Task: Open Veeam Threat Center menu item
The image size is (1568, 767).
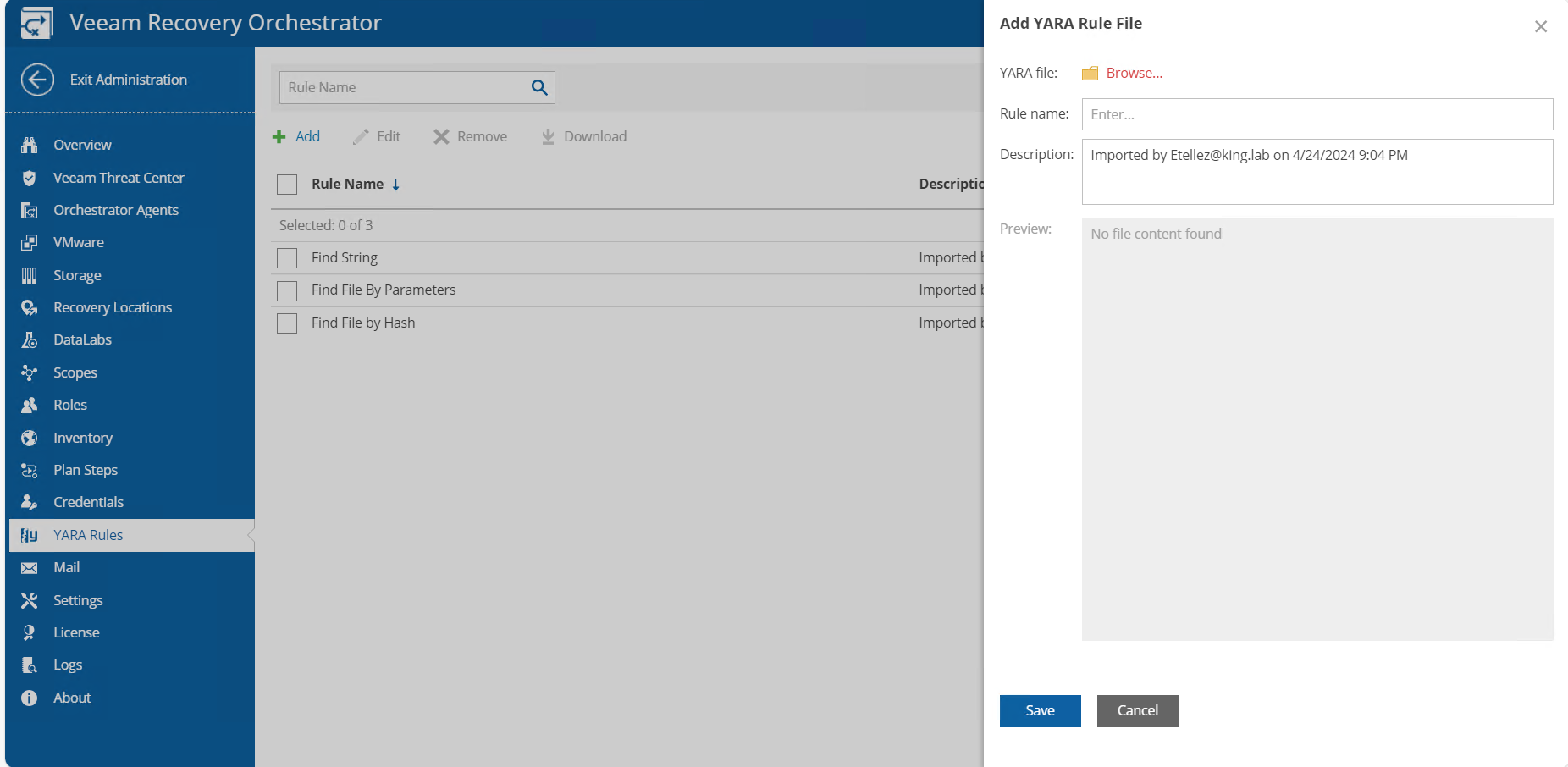Action: click(x=119, y=178)
